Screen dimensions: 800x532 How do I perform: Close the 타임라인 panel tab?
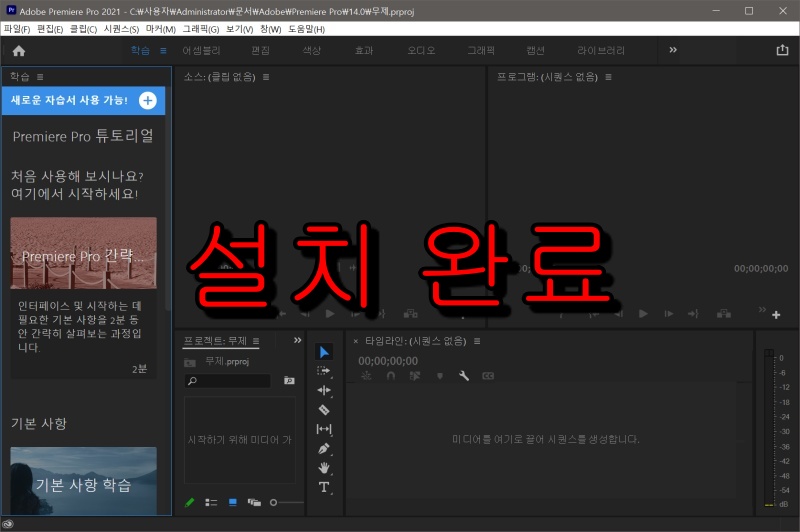click(356, 341)
